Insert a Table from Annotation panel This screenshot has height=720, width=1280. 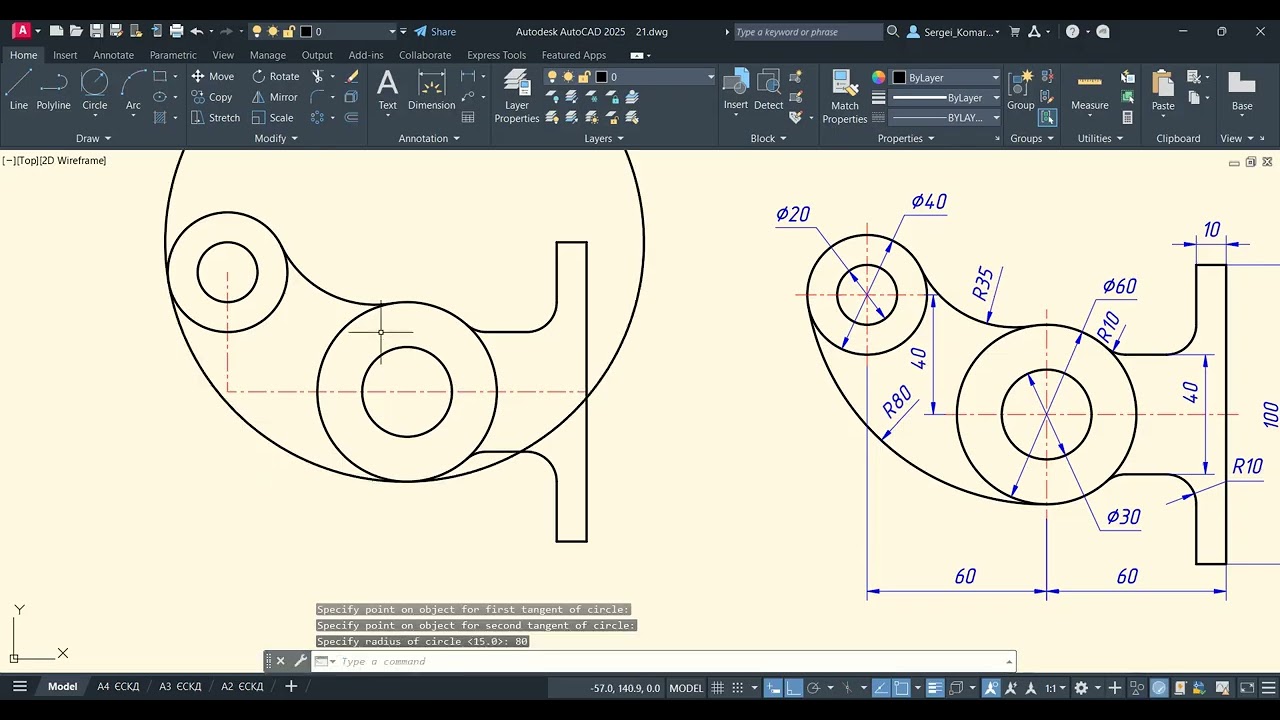468,117
